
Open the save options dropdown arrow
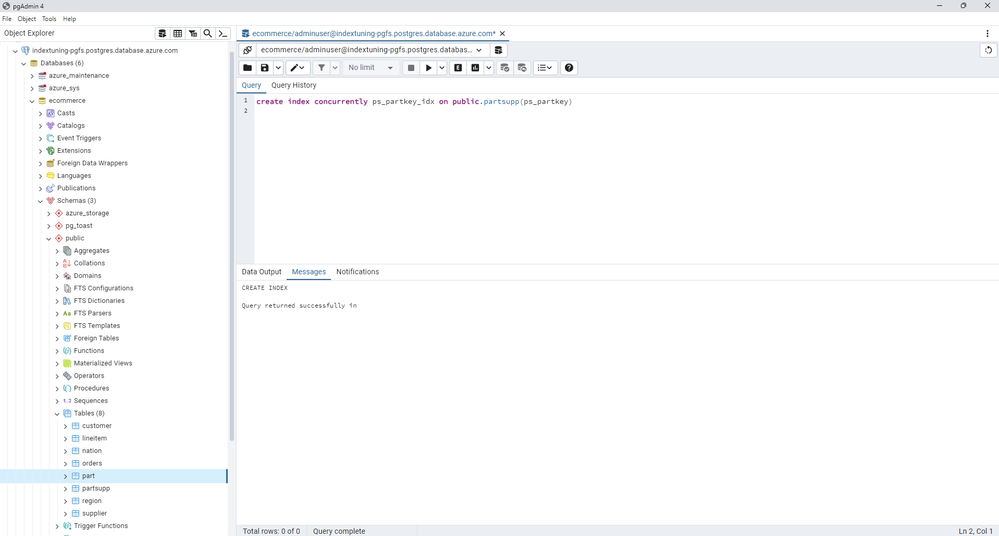coord(278,68)
